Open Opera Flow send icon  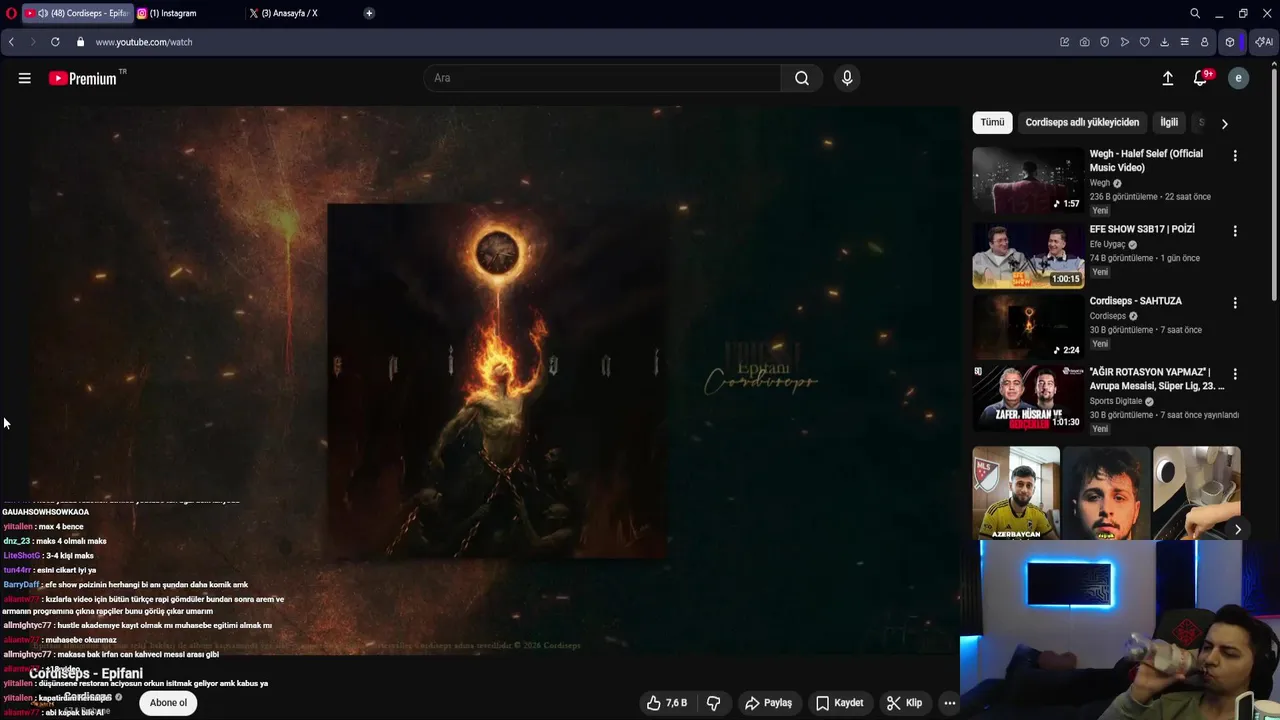pos(1125,42)
